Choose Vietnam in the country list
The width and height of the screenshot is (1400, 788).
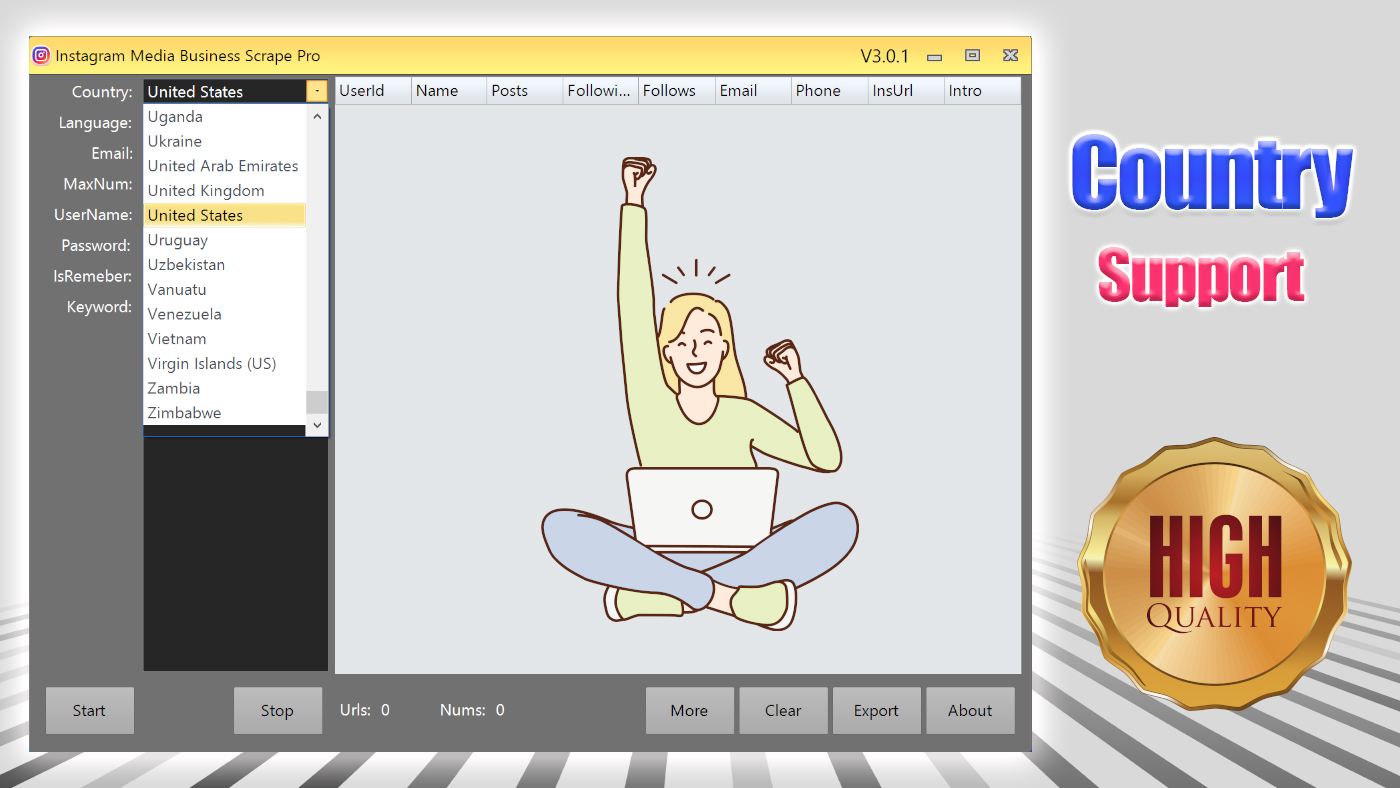(177, 339)
